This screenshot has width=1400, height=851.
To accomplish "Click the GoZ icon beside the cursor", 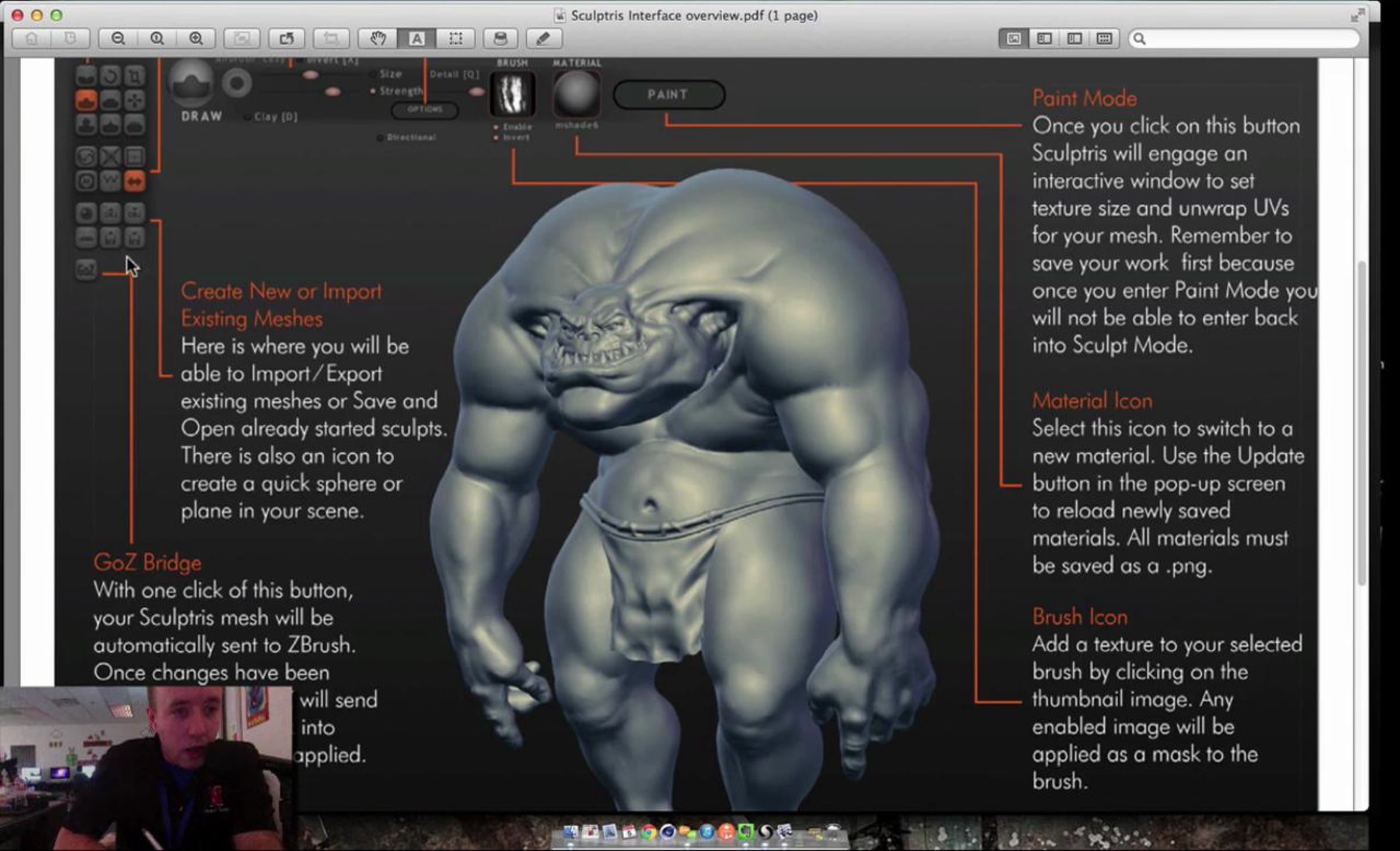I will (x=86, y=269).
